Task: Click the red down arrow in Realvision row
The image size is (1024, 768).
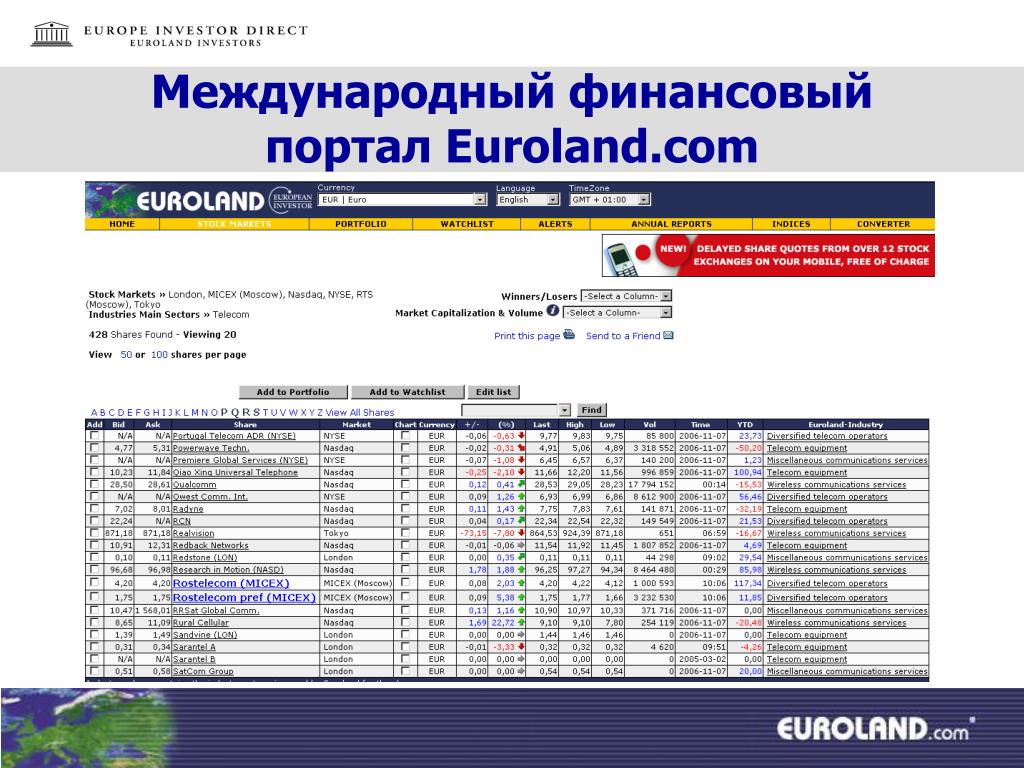Action: tap(520, 533)
